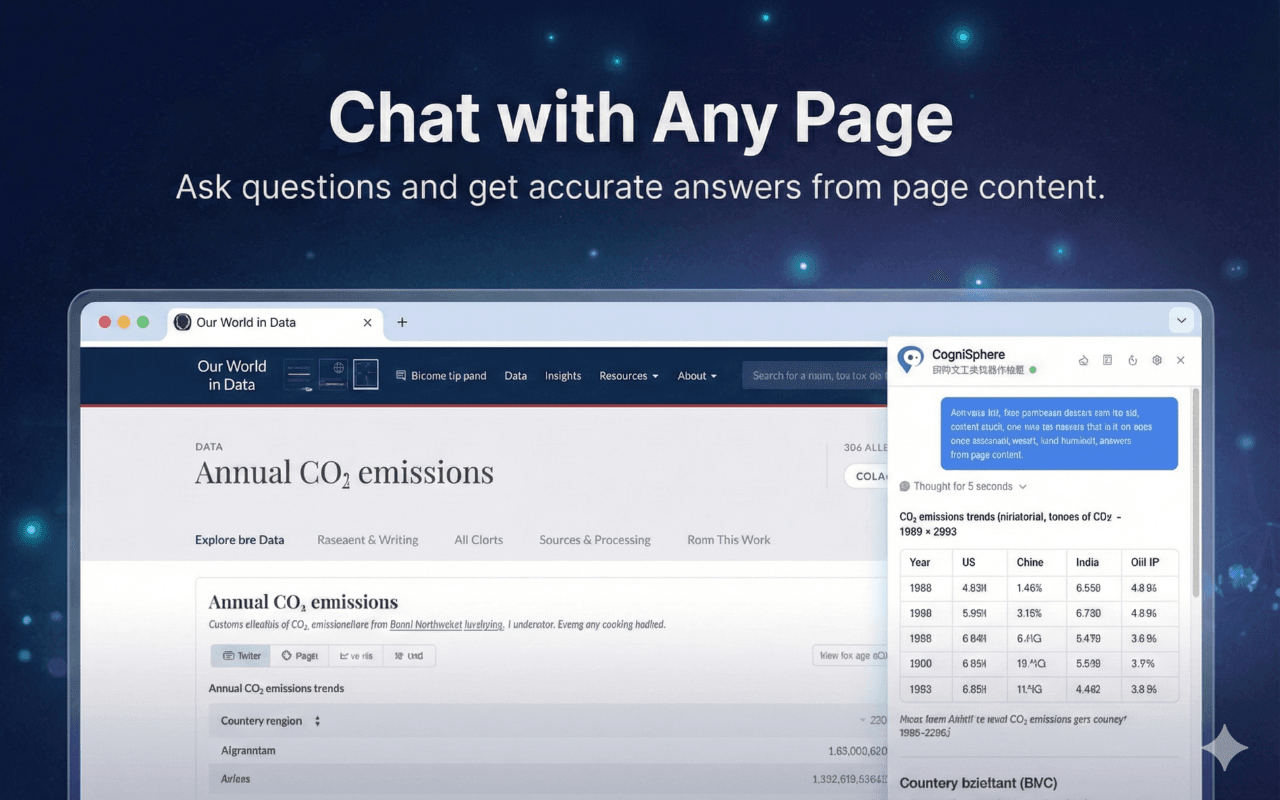This screenshot has width=1280, height=800.
Task: Open the Resources dropdown menu
Action: (x=628, y=376)
